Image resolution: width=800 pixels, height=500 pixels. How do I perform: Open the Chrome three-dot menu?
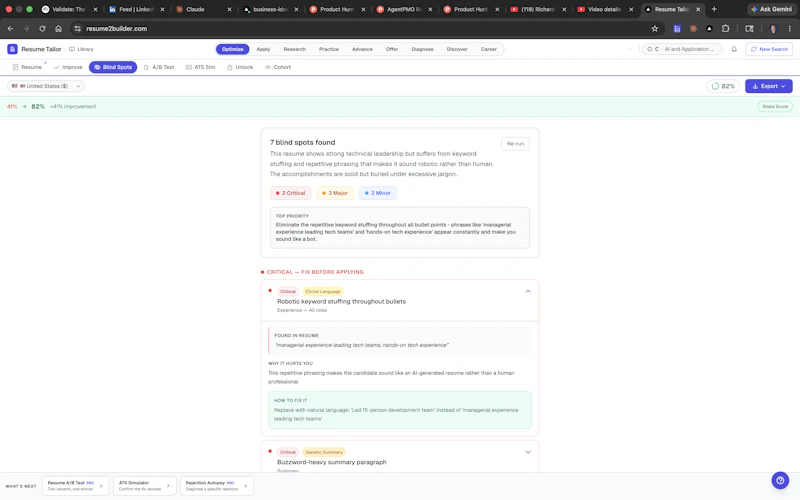[789, 29]
